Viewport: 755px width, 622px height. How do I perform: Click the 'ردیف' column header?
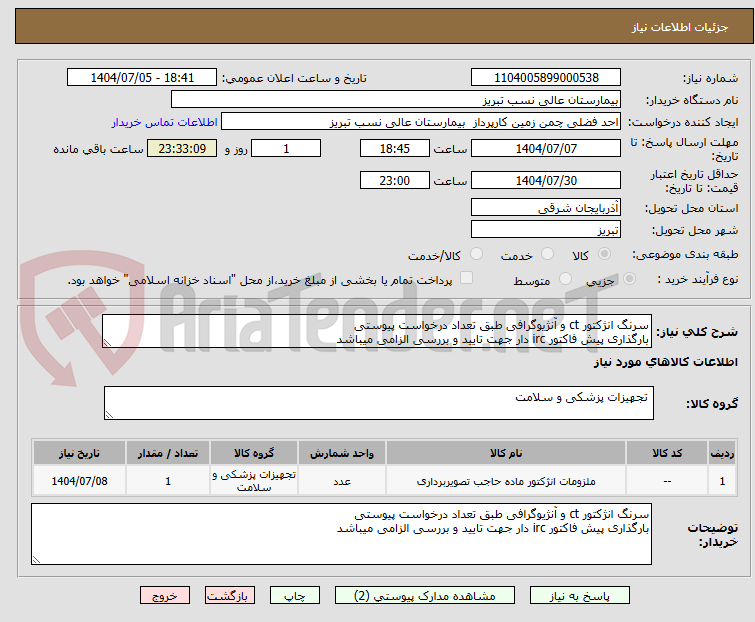tap(722, 453)
